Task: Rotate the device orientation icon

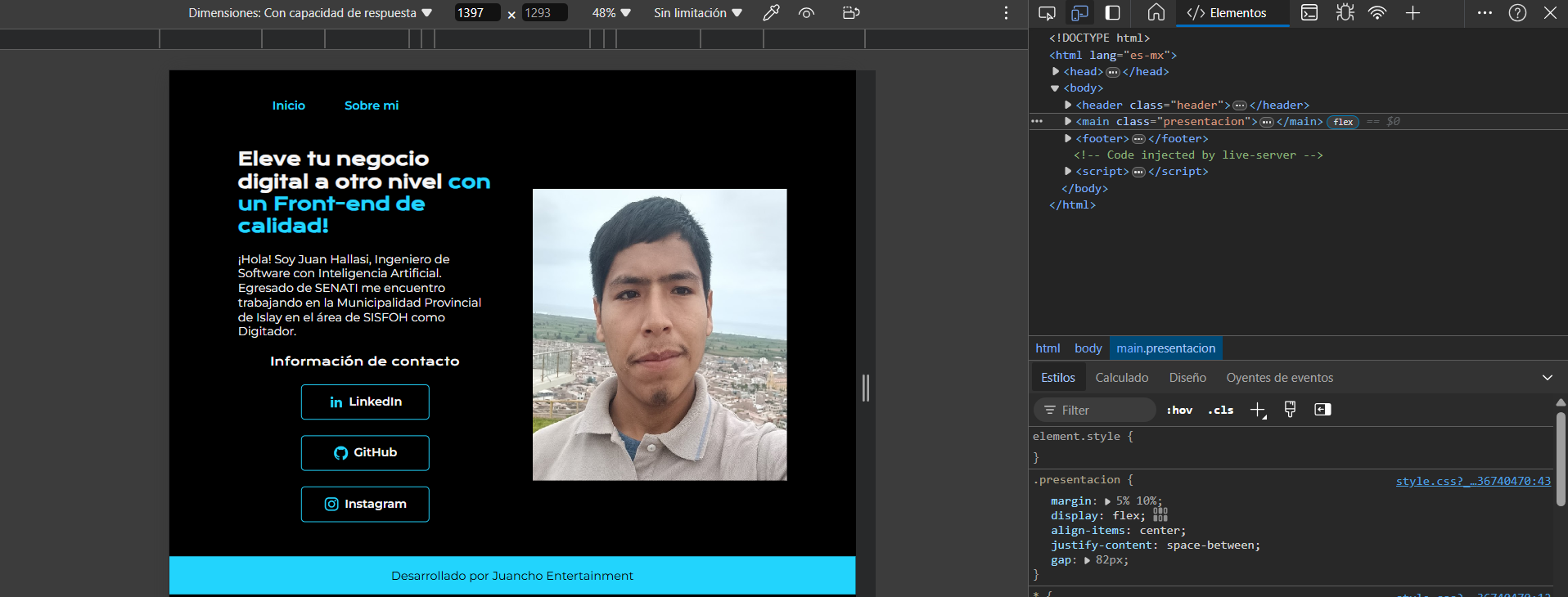Action: click(851, 12)
